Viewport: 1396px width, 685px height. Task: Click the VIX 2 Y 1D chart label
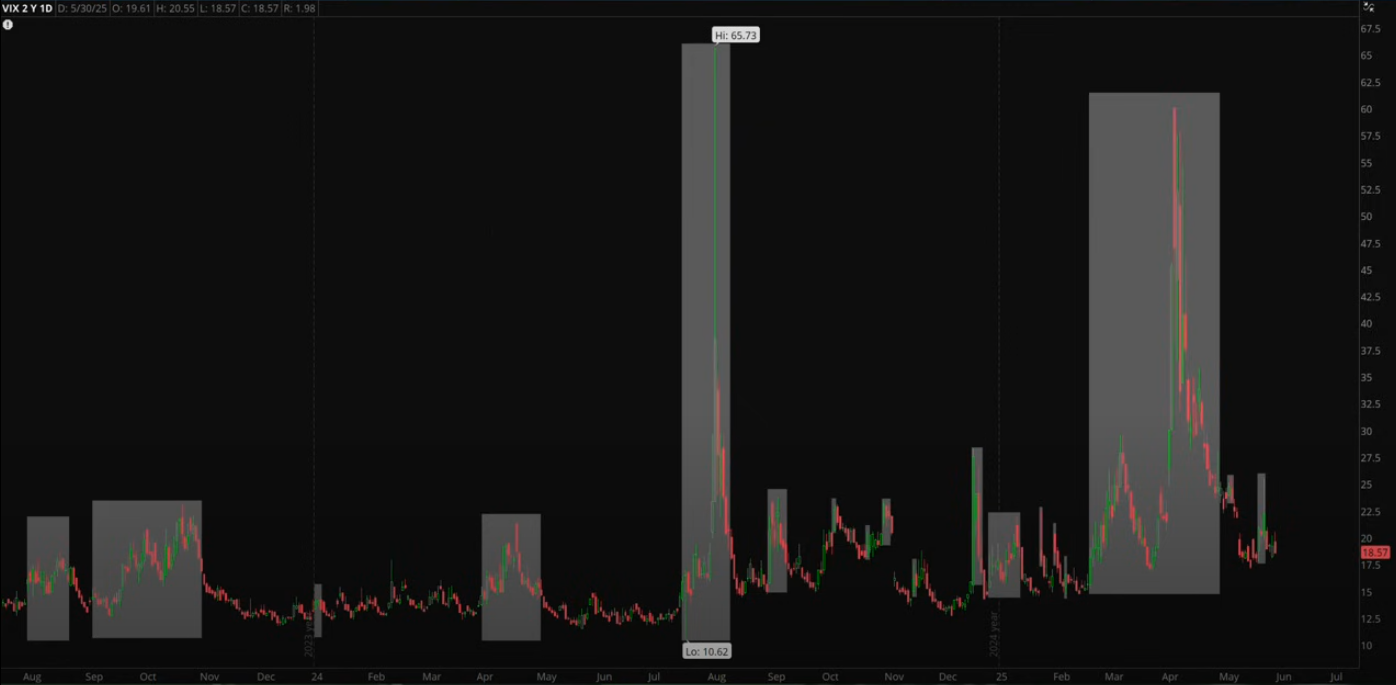27,8
